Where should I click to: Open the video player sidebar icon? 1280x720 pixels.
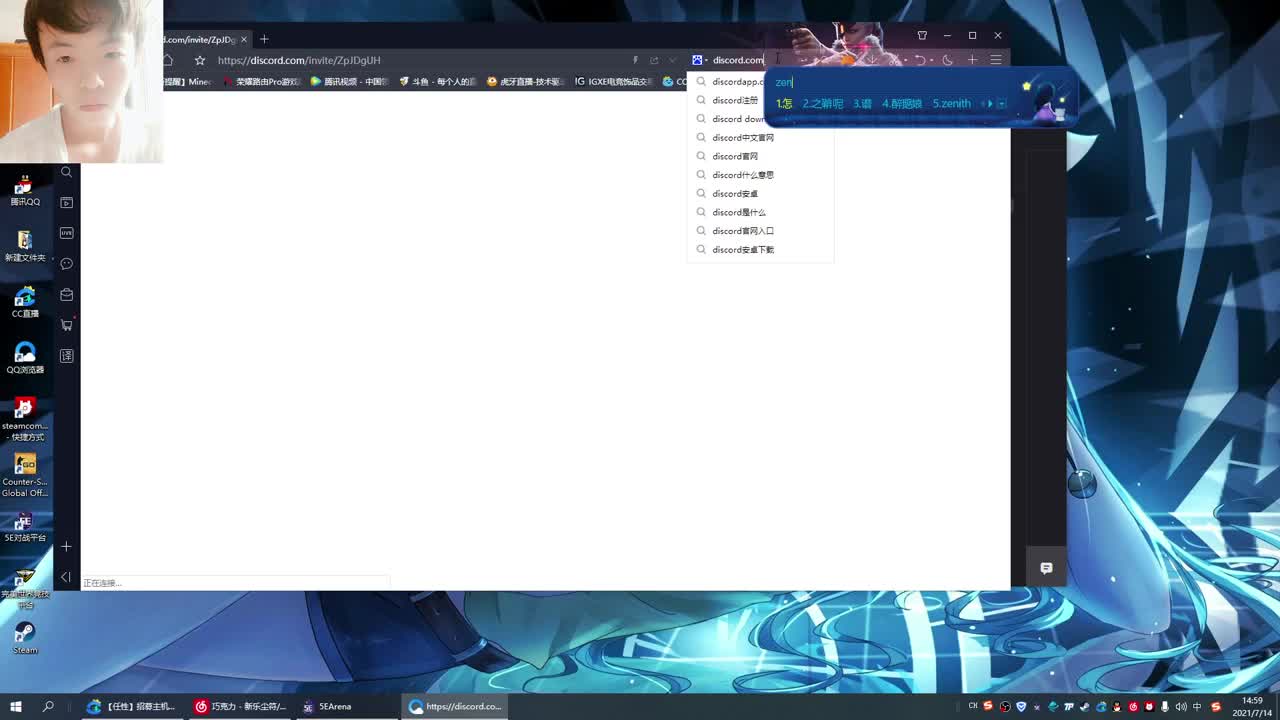click(66, 202)
